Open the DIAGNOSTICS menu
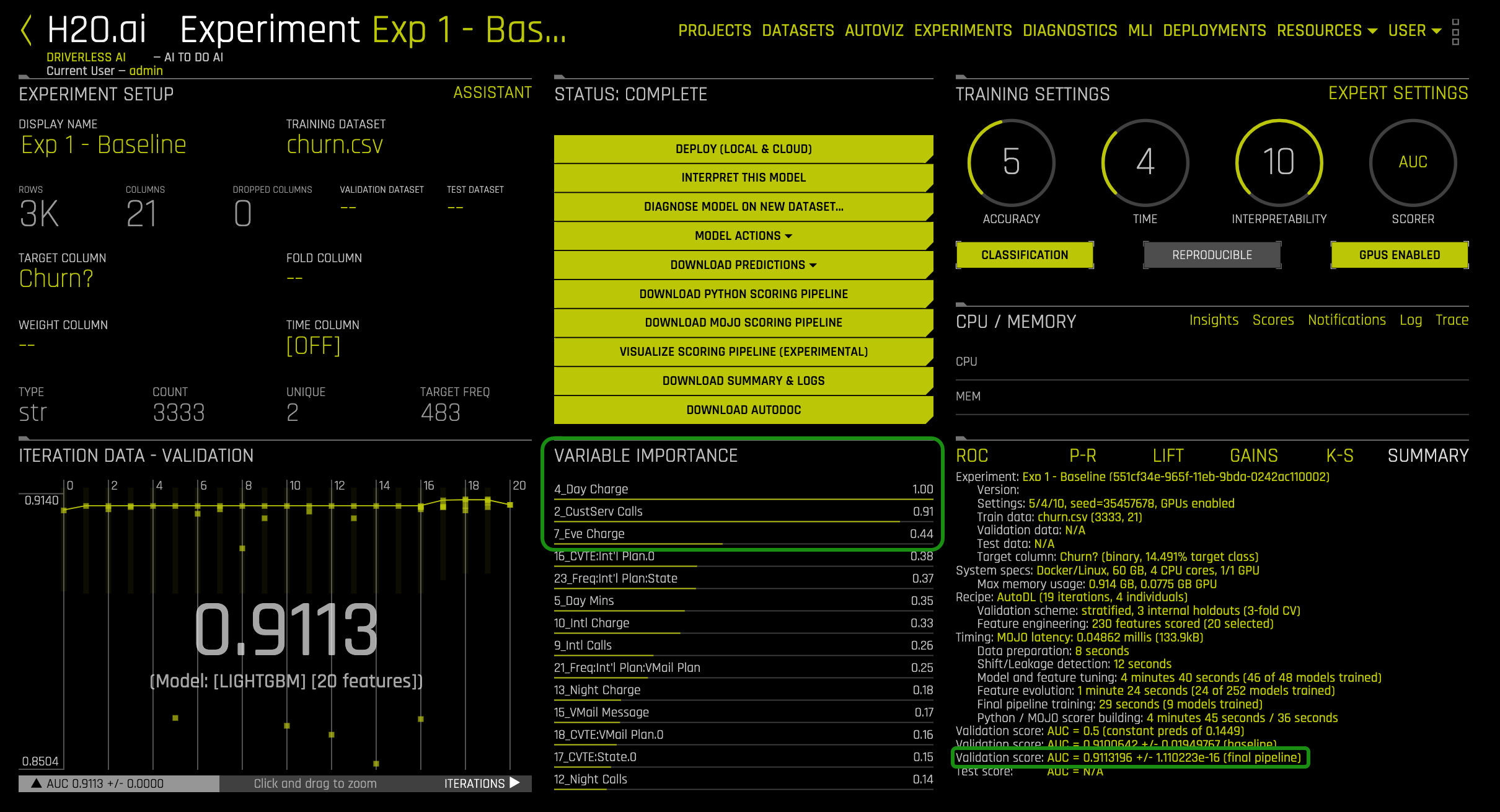 pos(1070,30)
